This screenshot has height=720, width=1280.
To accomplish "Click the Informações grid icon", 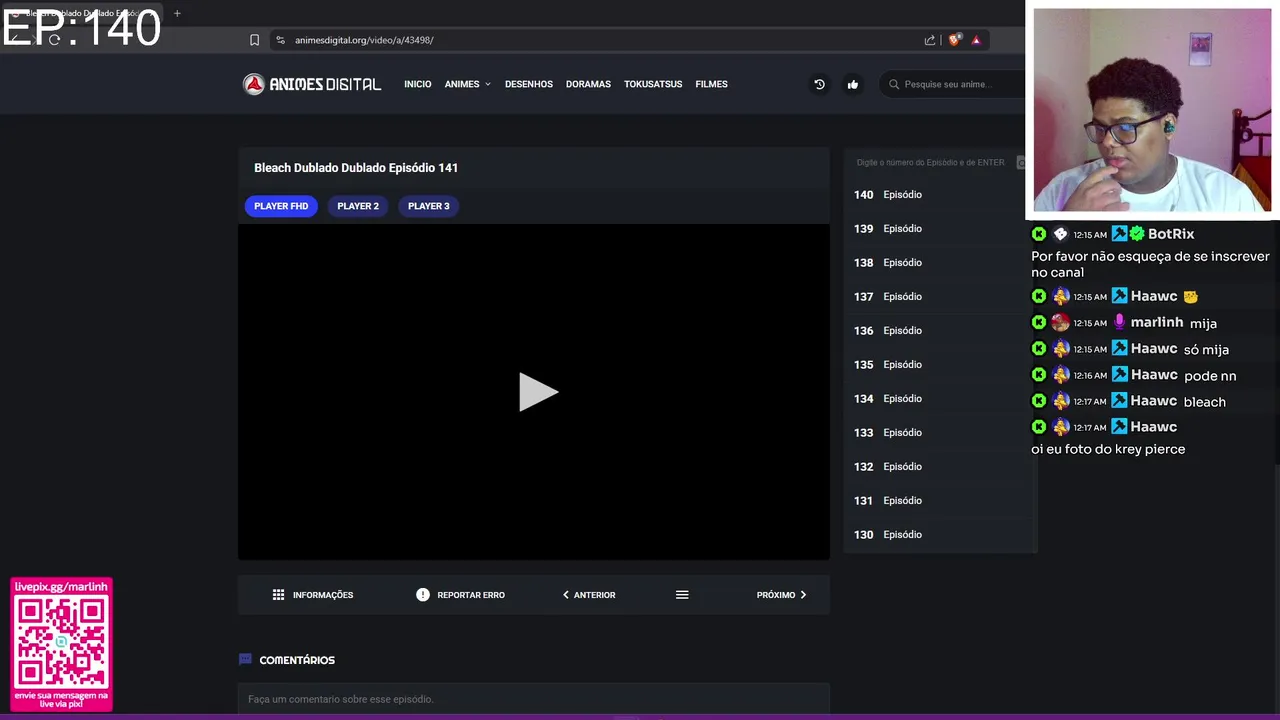I will pos(278,595).
